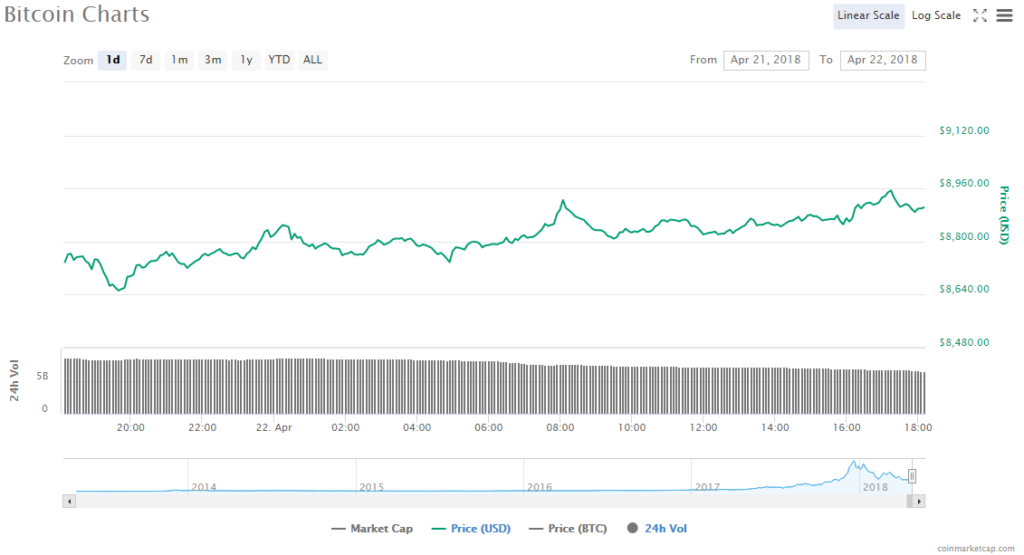Switch to Linear Scale
The width and height of the screenshot is (1024, 555).
click(869, 16)
